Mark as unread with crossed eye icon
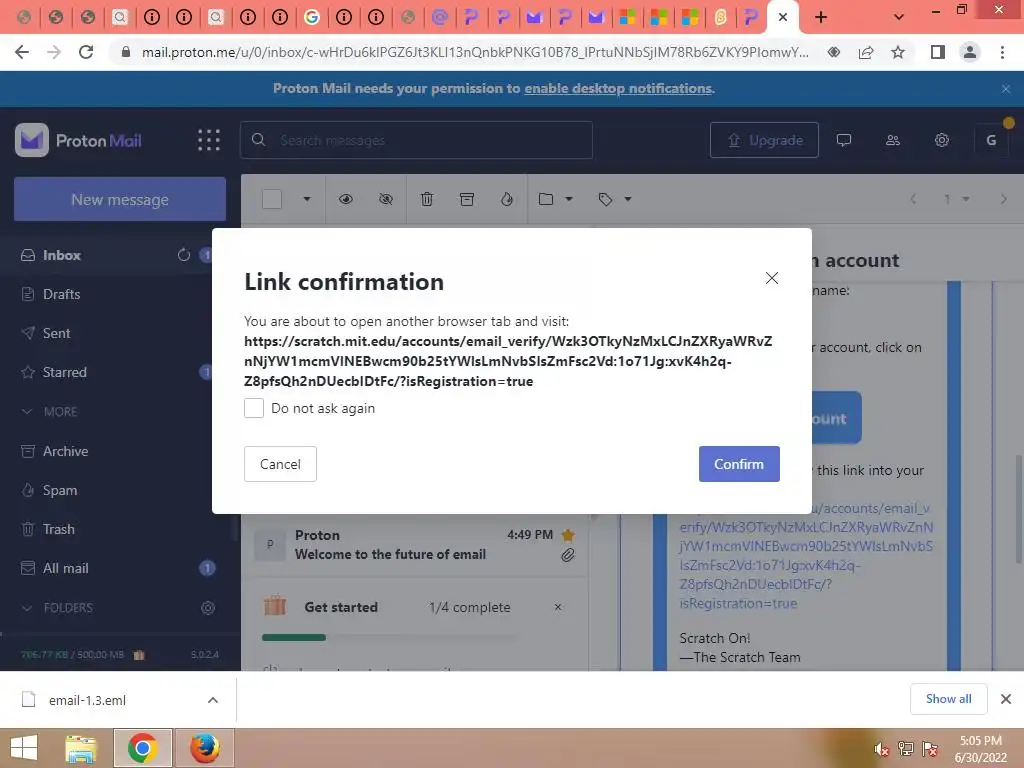 [x=386, y=199]
